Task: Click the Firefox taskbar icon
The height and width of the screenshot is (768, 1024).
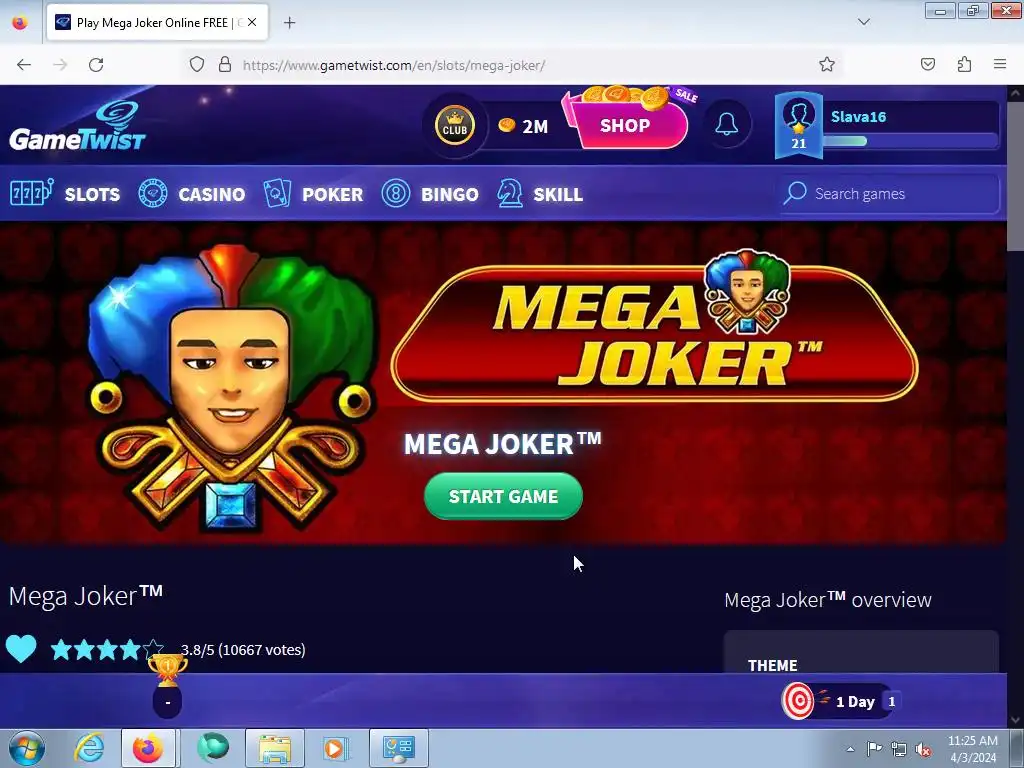Action: 148,748
